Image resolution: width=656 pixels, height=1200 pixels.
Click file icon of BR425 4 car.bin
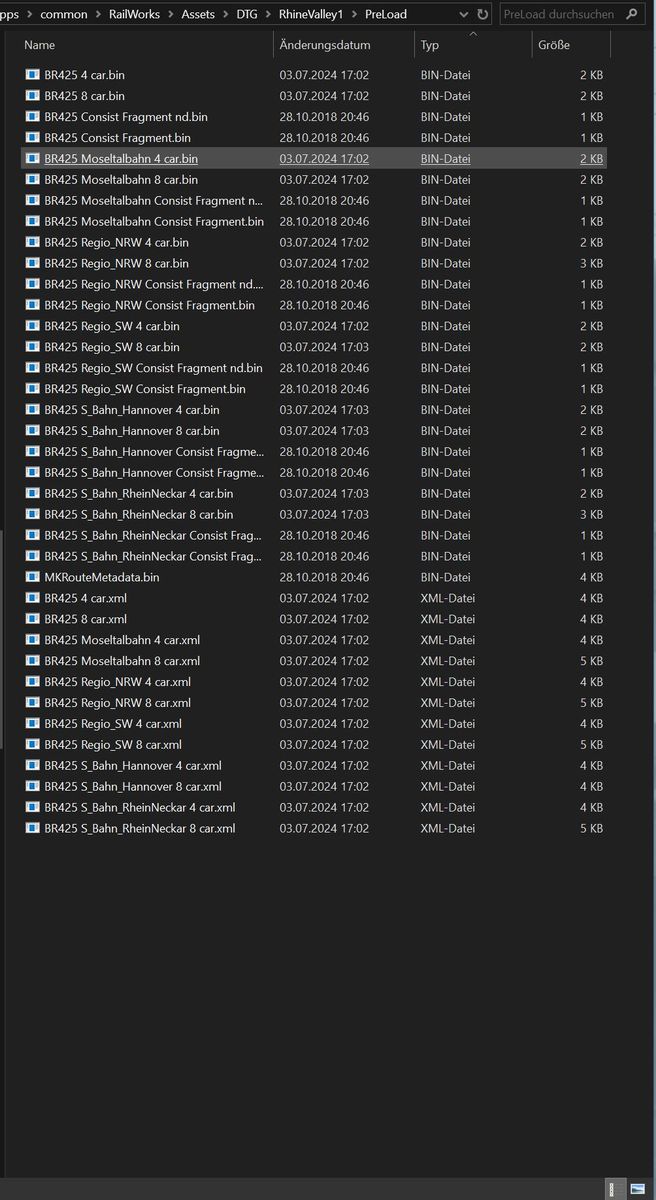pyautogui.click(x=32, y=75)
